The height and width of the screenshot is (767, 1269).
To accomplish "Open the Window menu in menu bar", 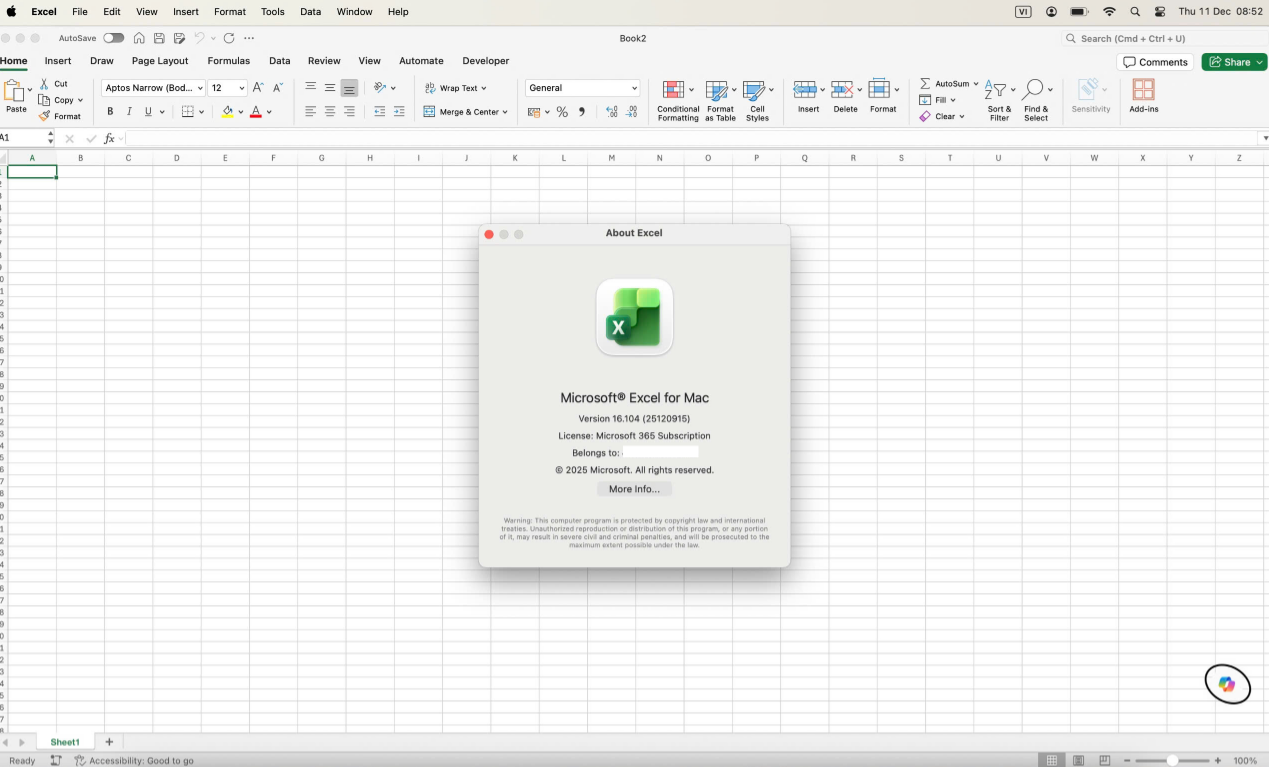I will 354,12.
